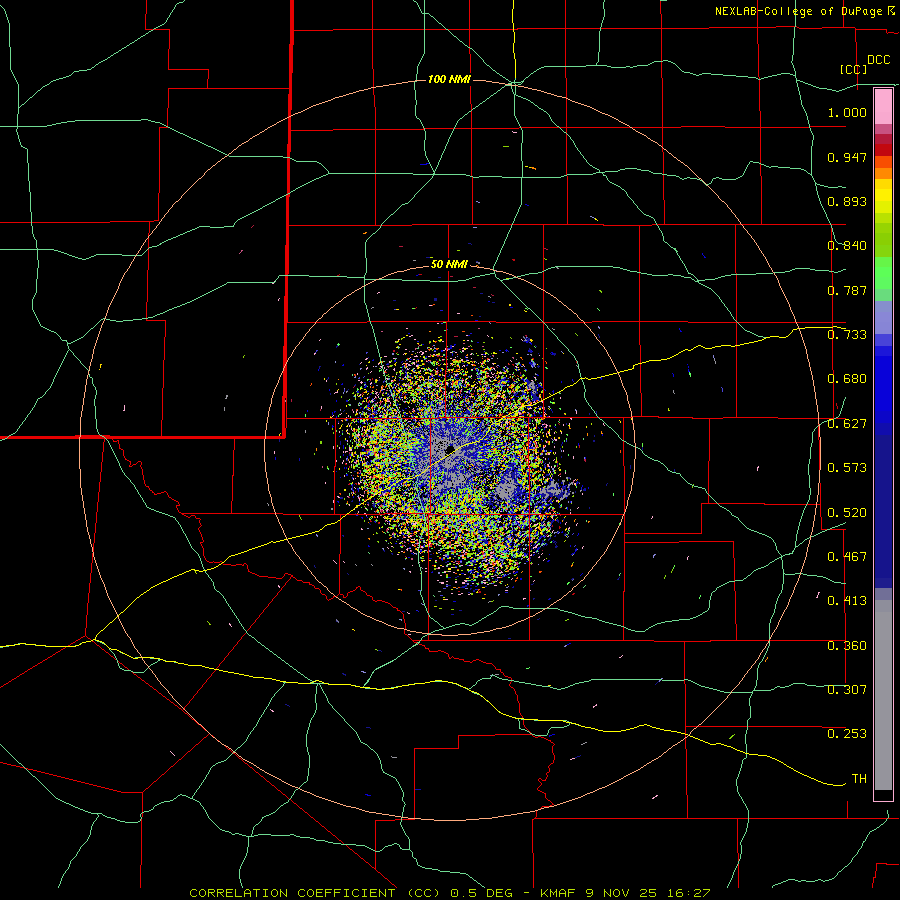Click the 100 NMI range ring label
The height and width of the screenshot is (900, 900).
[449, 79]
